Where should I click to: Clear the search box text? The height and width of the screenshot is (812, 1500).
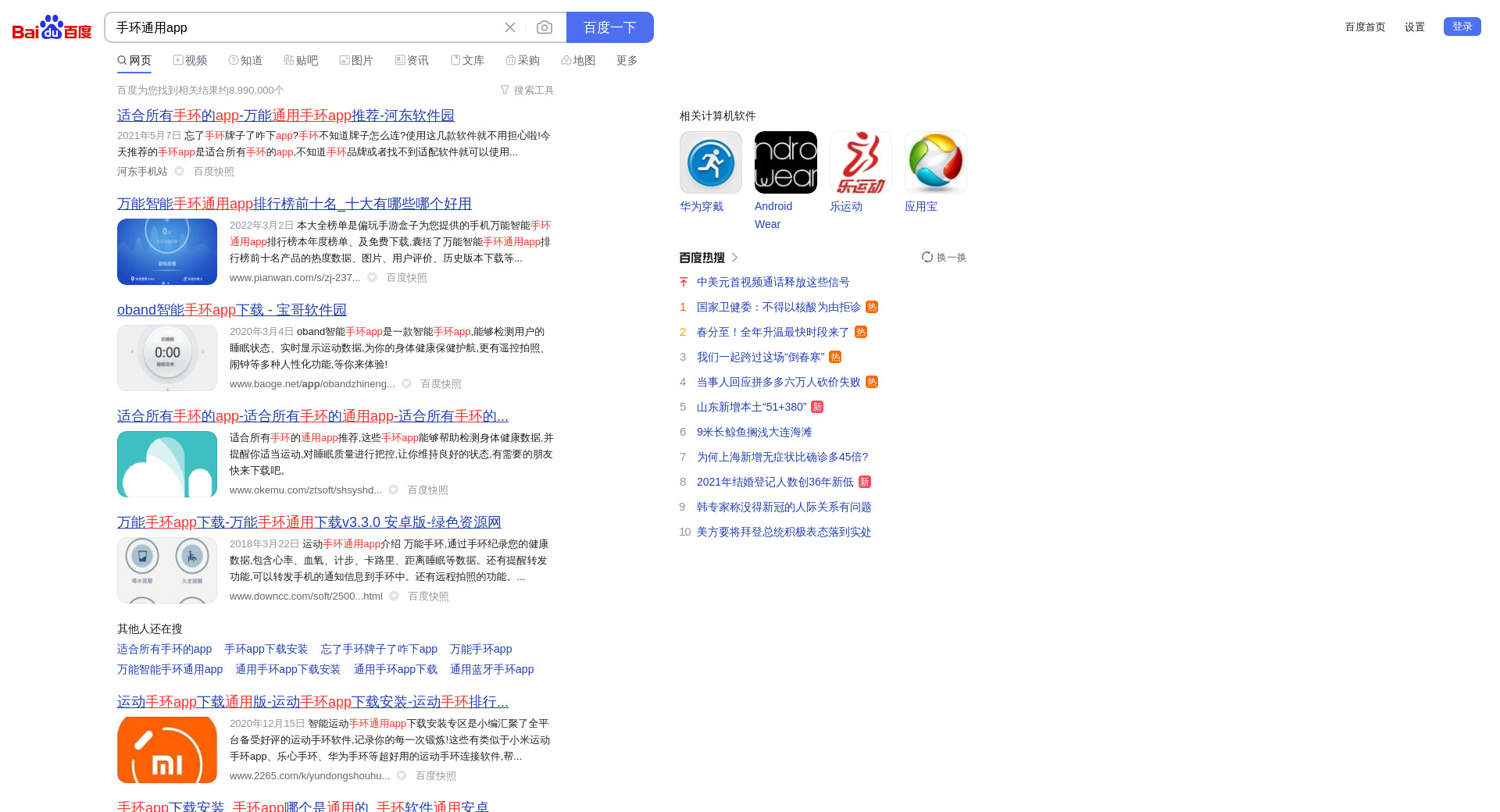[510, 27]
